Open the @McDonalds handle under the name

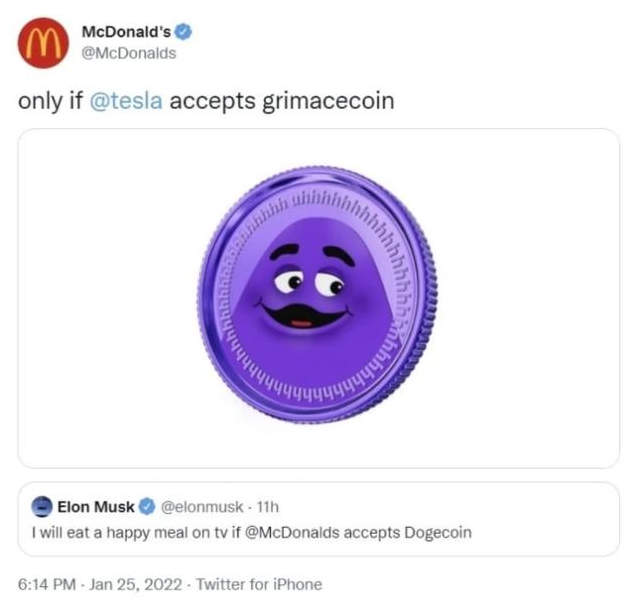coord(129,53)
